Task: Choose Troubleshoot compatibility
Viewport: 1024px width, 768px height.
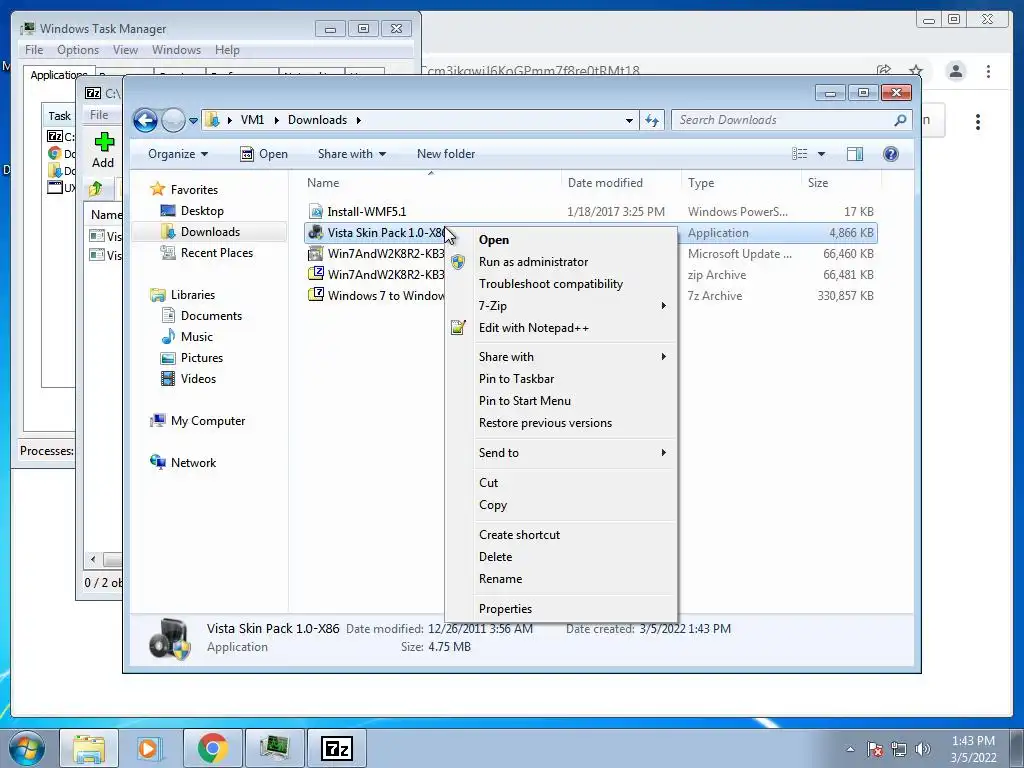Action: [560, 284]
